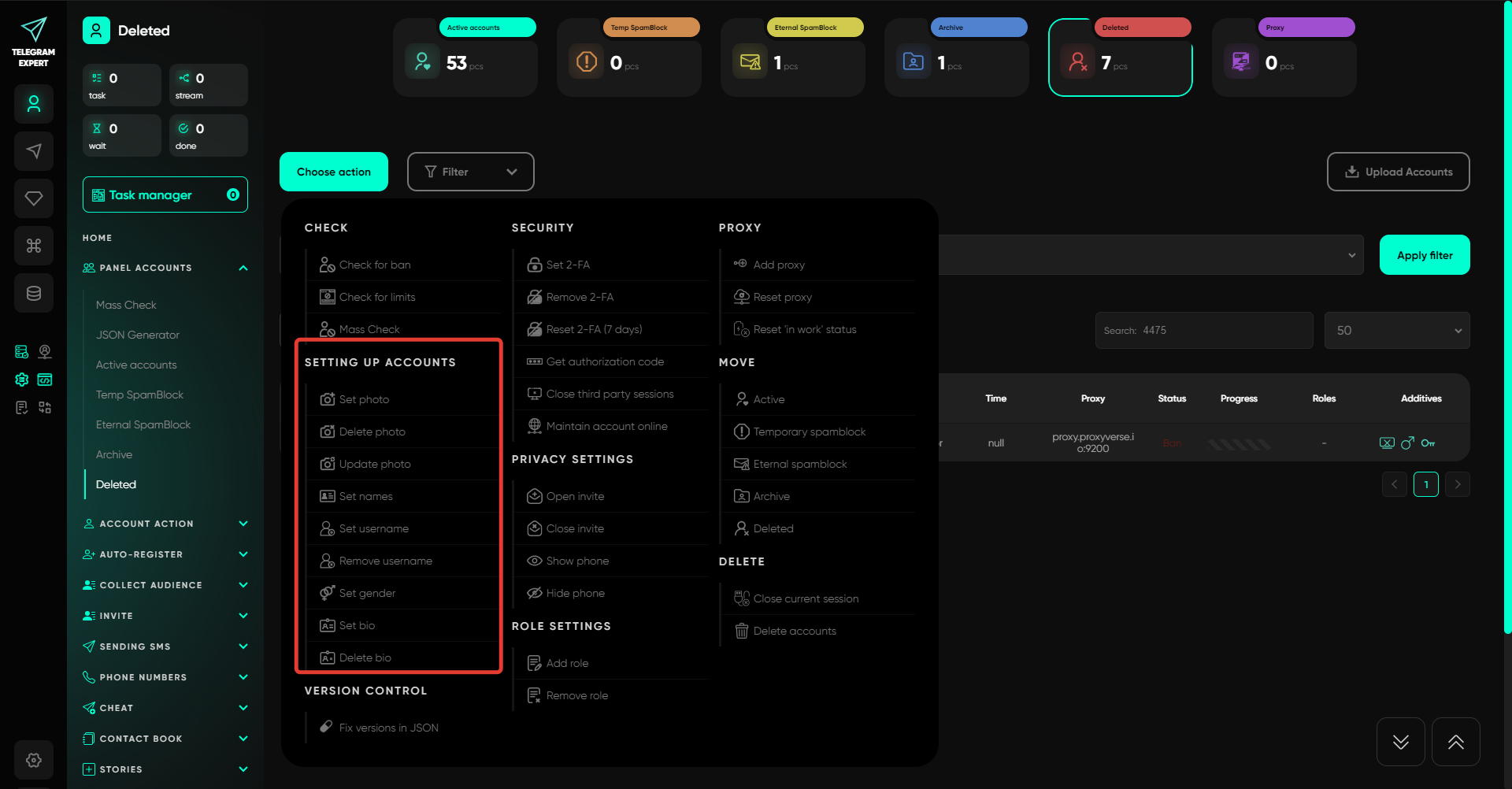Click the database icon in left sidebar
1512x789 pixels.
point(34,293)
